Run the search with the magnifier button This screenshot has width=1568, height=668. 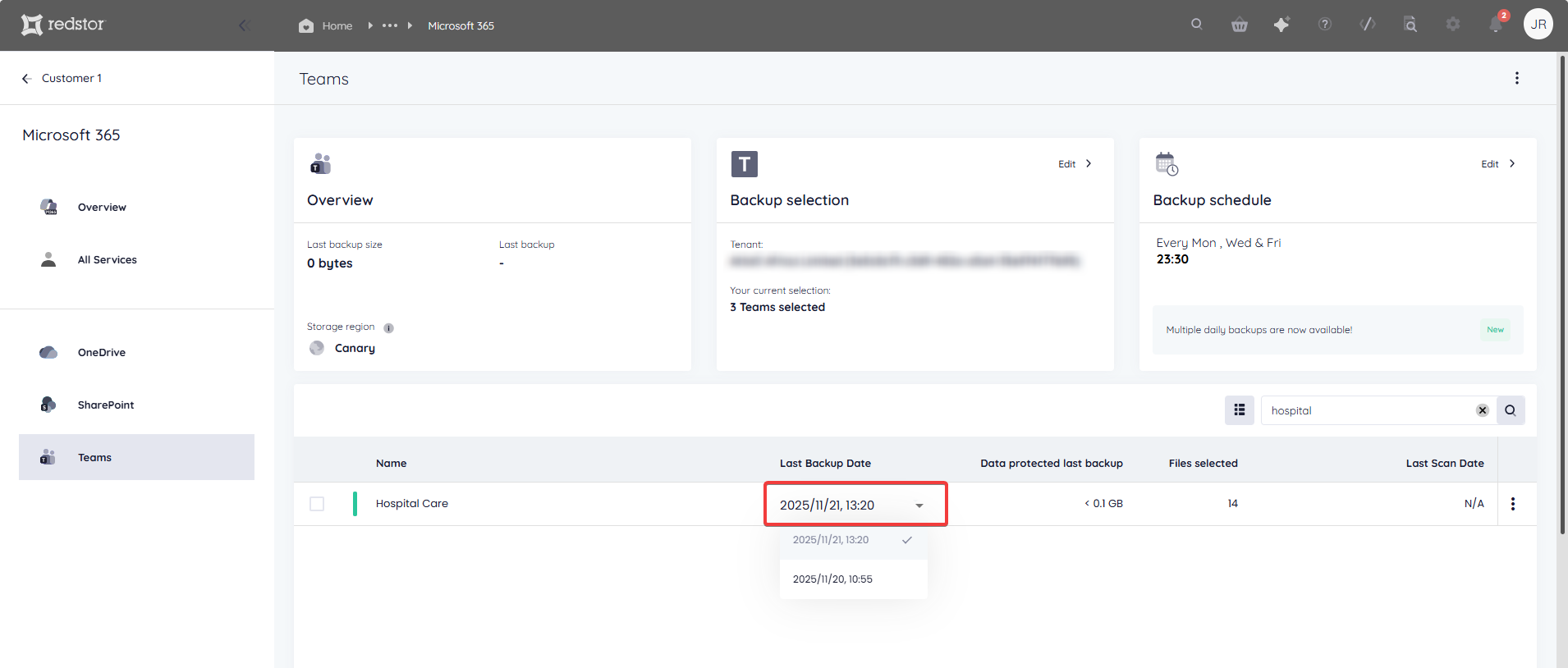point(1511,410)
